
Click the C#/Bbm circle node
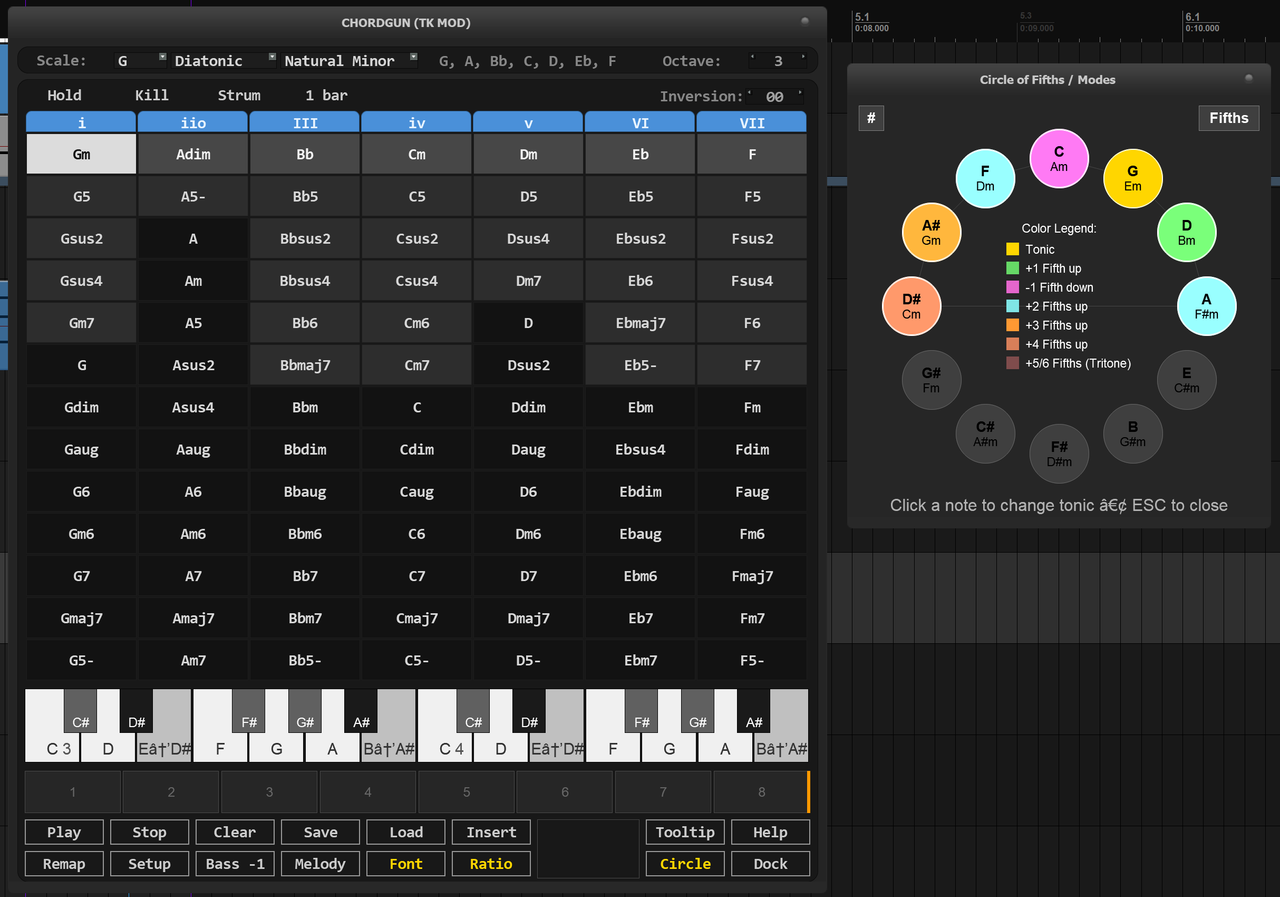click(985, 433)
